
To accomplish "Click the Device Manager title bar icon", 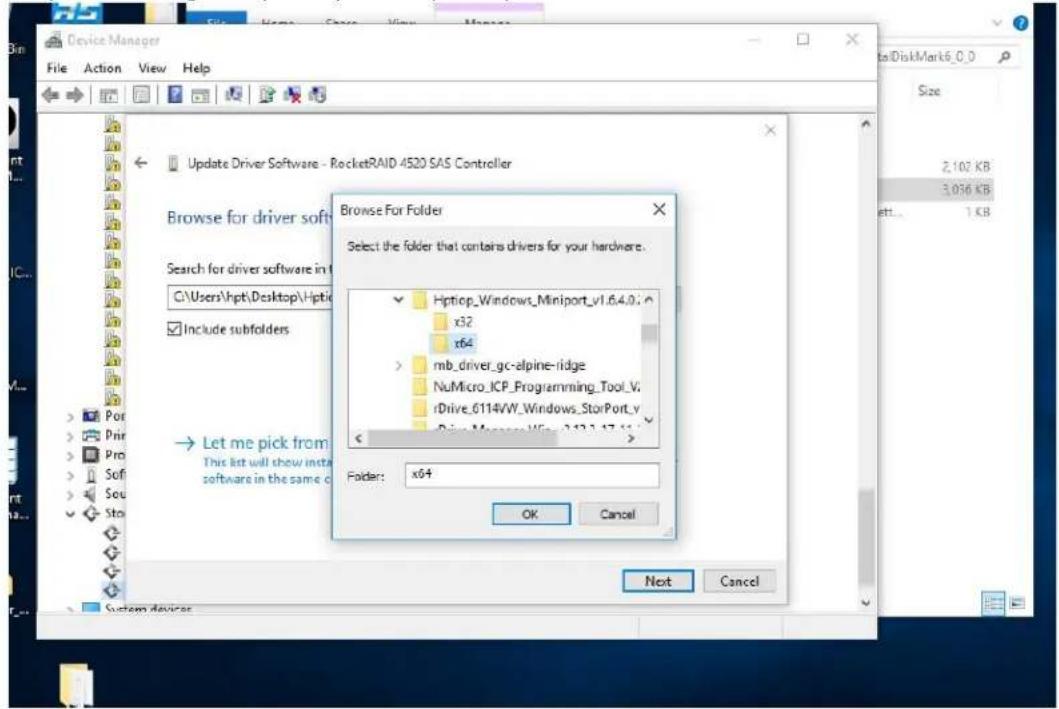I will coord(53,41).
